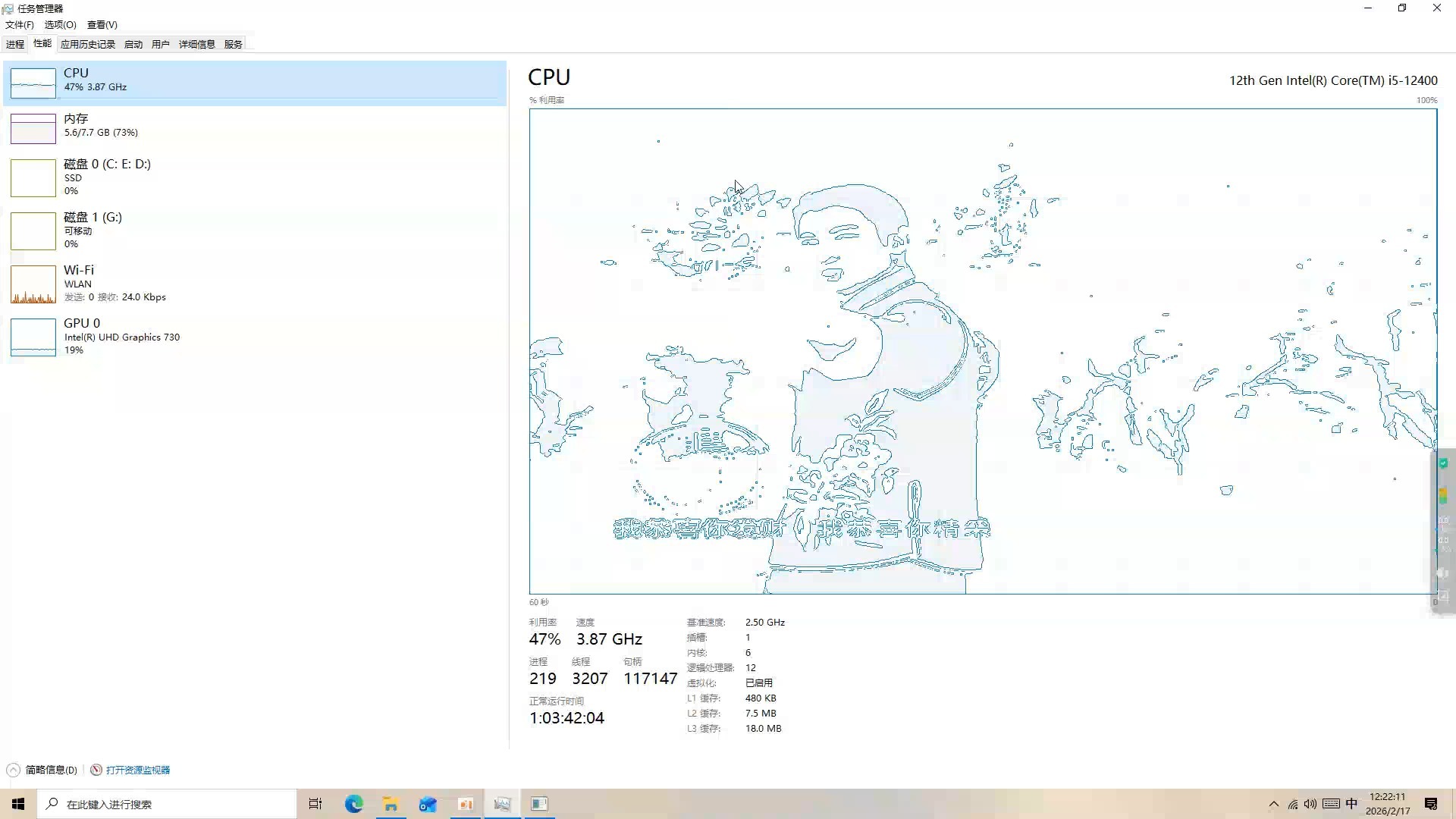Screen dimensions: 1456x819
Task: Click 打开资源监视器 link
Action: pyautogui.click(x=137, y=770)
